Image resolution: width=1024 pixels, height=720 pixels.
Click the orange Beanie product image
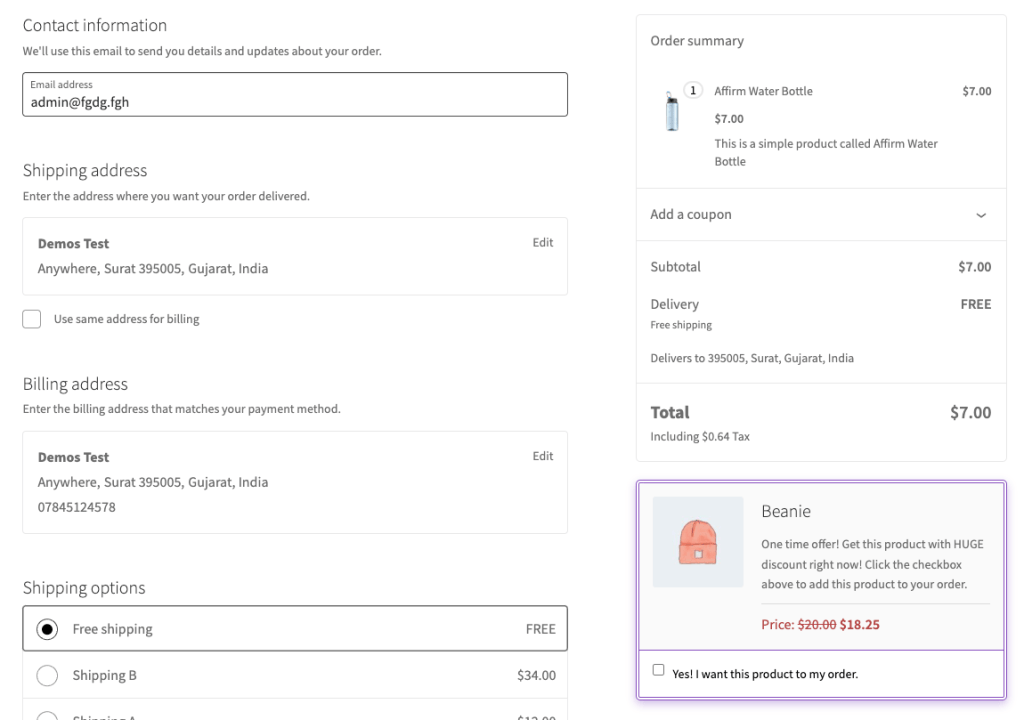tap(698, 542)
